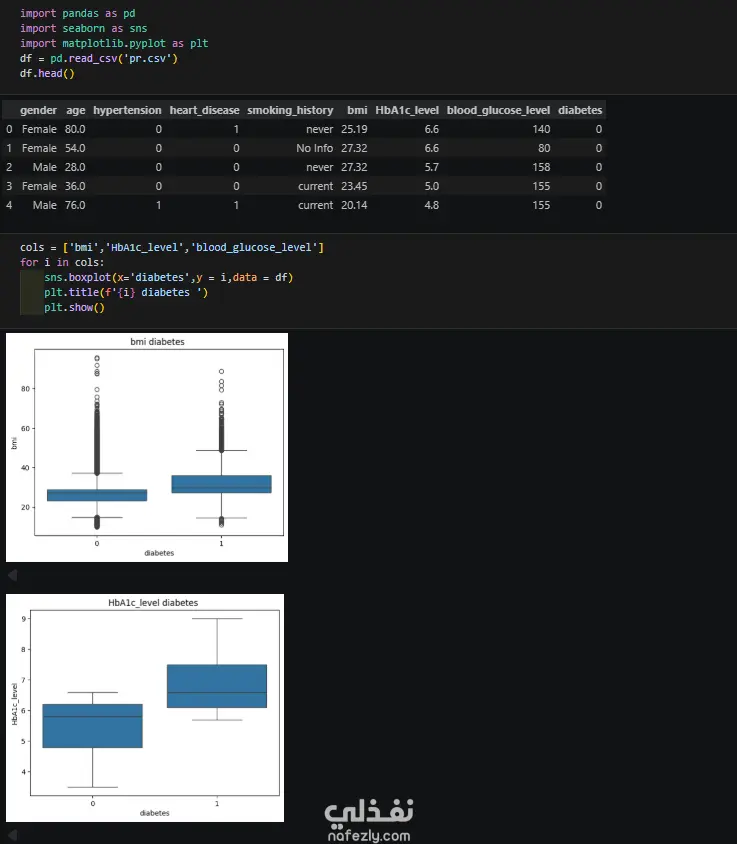
Task: Click the blue box for diabetes 1 in bmi plot
Action: 221,484
